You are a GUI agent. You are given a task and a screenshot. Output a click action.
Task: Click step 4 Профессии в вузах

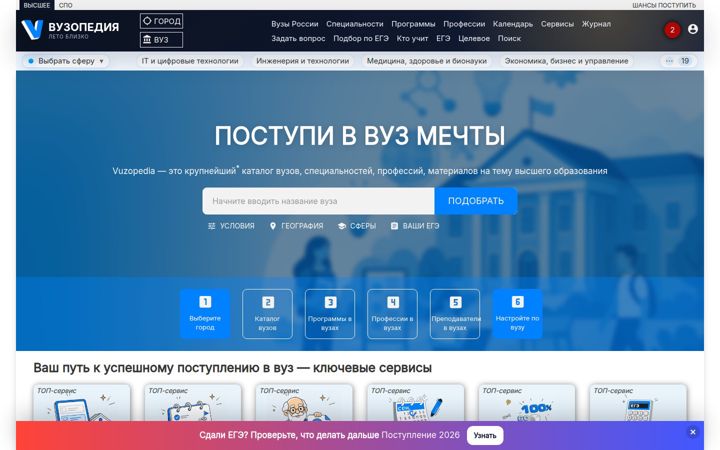(392, 314)
